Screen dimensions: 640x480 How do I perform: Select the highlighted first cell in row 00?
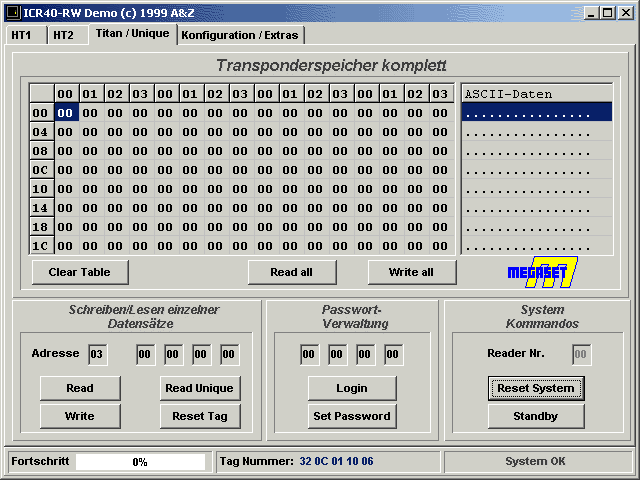pos(67,113)
